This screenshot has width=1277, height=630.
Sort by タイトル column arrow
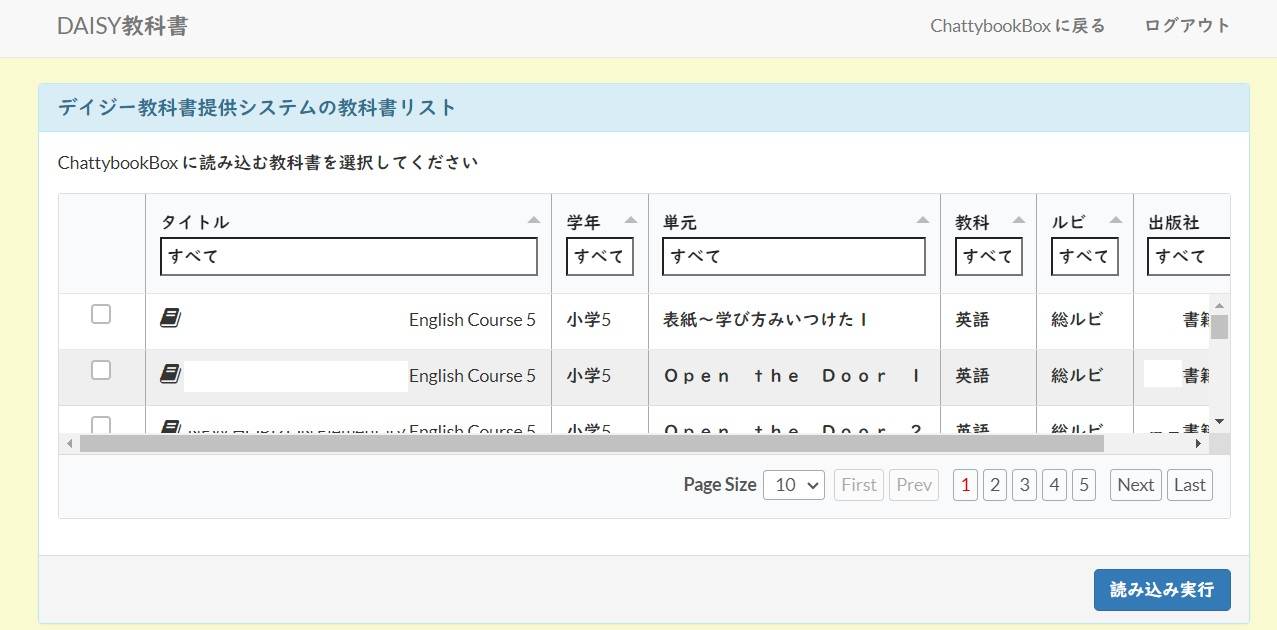tap(534, 220)
